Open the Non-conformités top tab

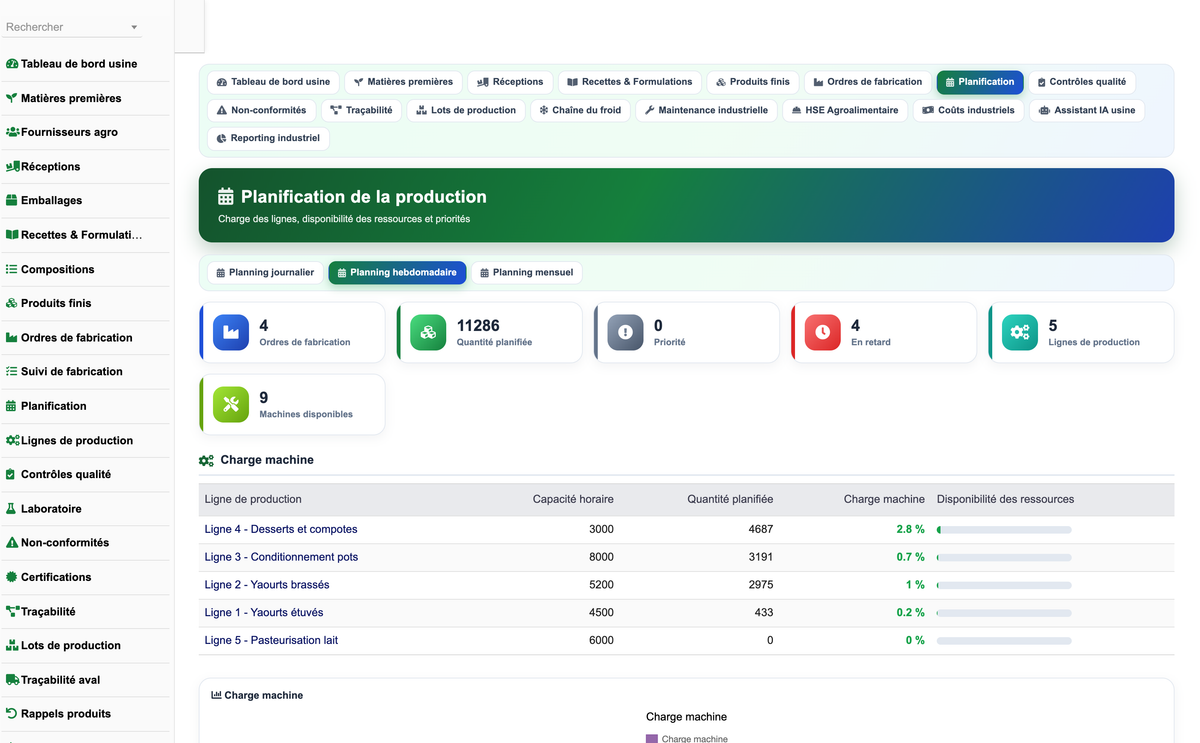pyautogui.click(x=262, y=110)
